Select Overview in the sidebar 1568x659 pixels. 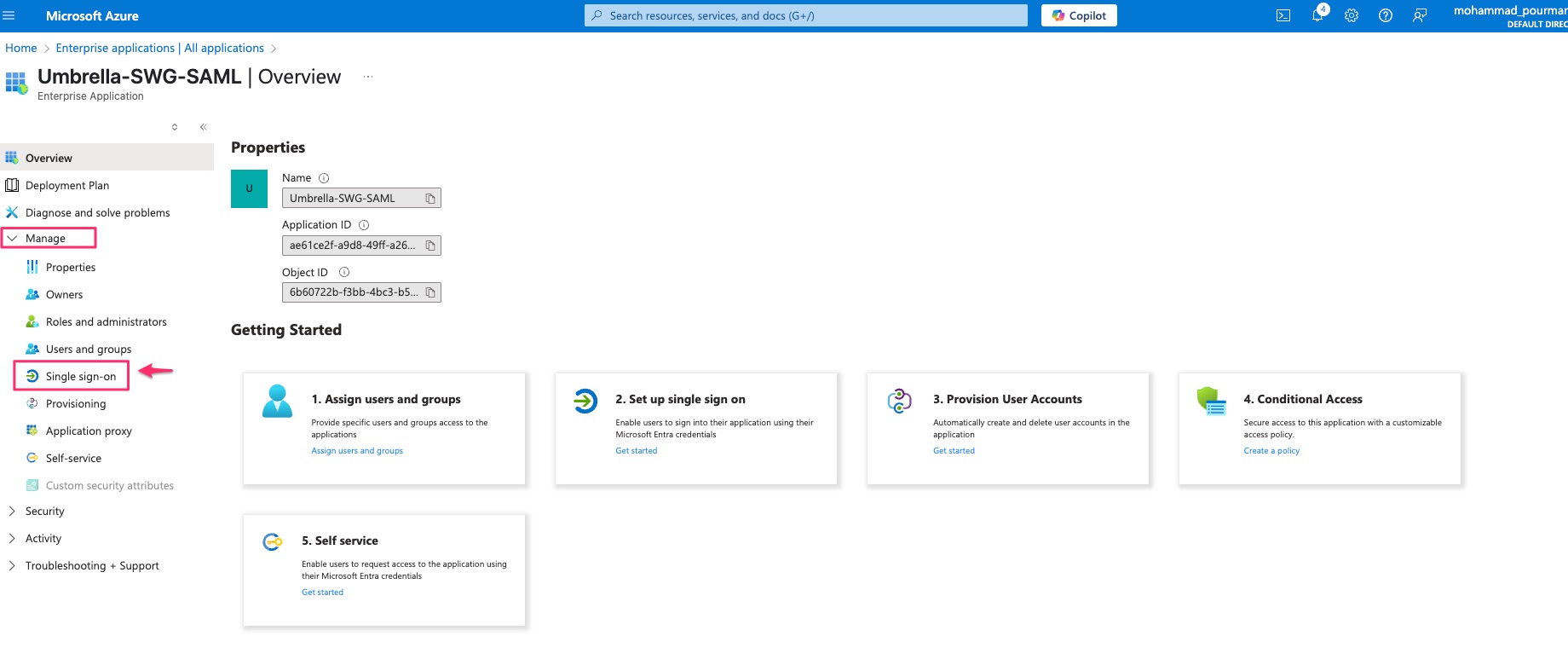(107, 158)
